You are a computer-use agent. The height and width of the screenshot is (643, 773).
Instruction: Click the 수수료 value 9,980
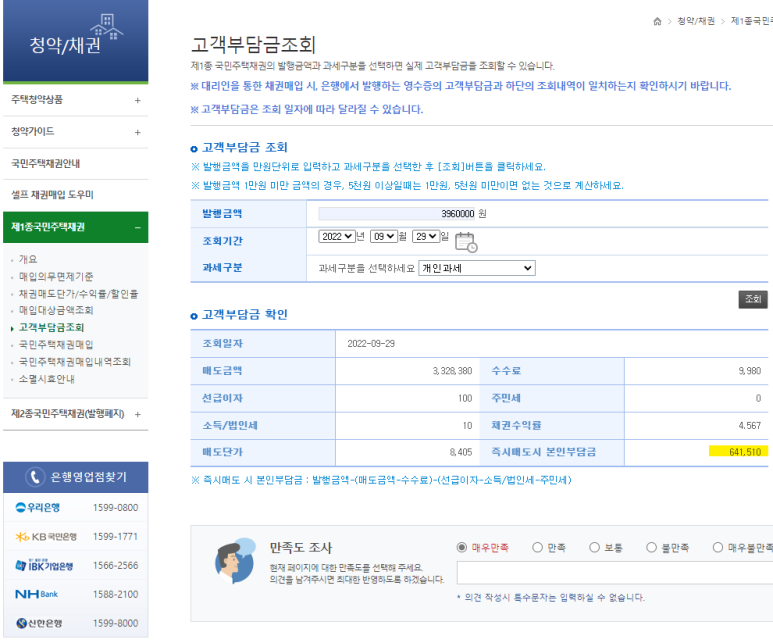click(749, 371)
